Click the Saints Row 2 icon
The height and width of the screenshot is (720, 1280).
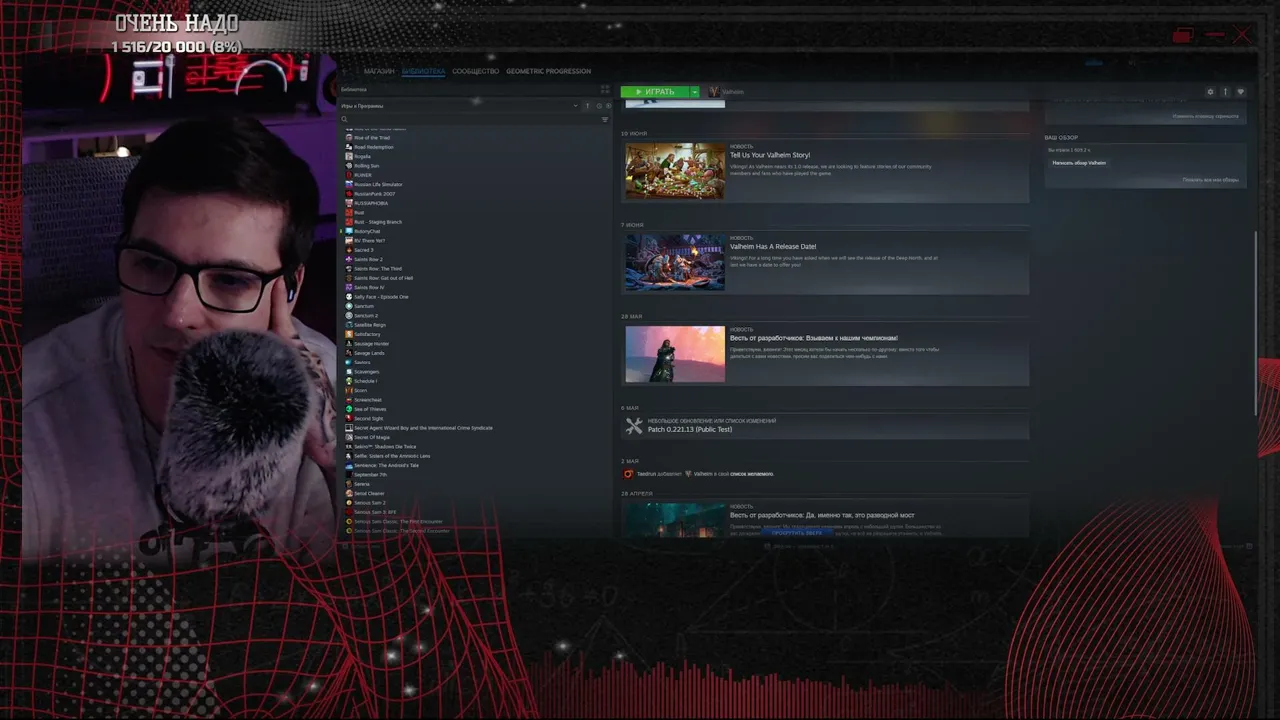[349, 259]
